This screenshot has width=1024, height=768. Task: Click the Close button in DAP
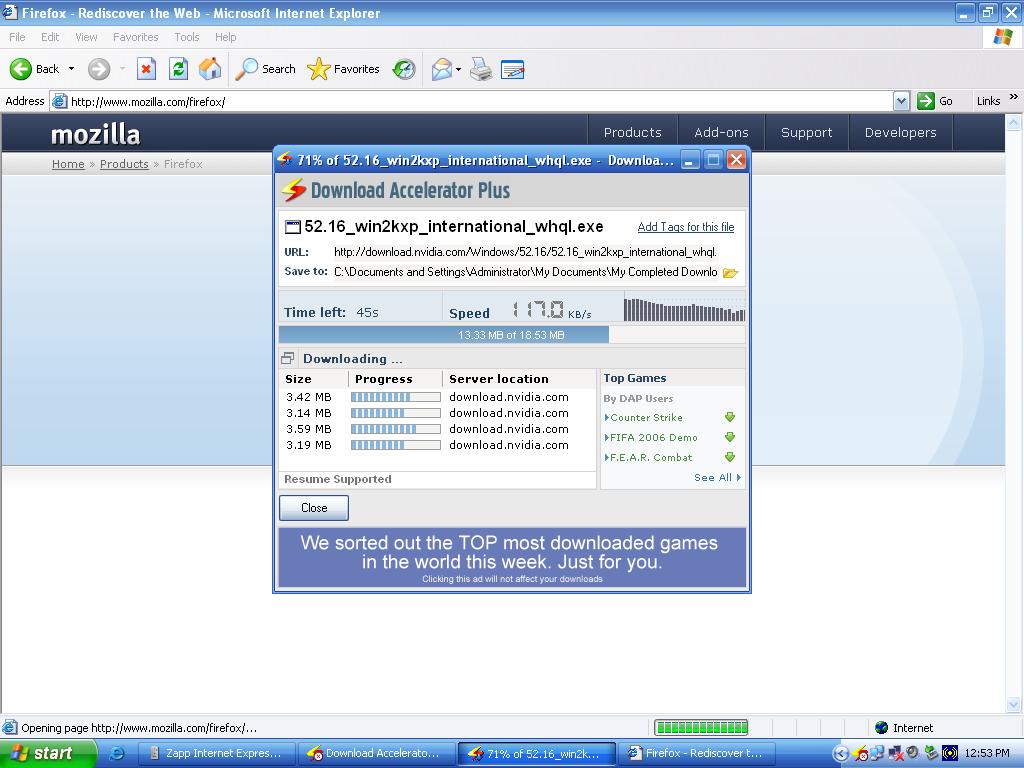click(314, 508)
